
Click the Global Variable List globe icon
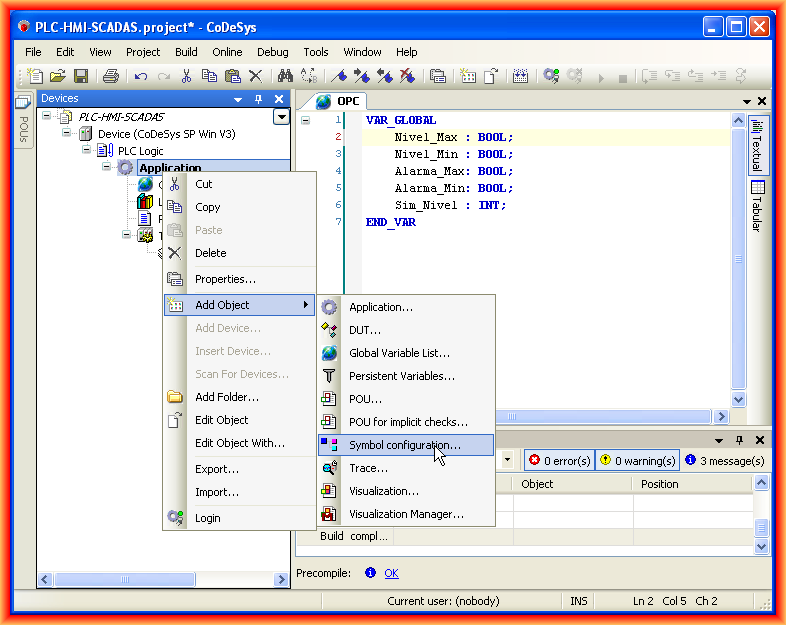pyautogui.click(x=329, y=353)
